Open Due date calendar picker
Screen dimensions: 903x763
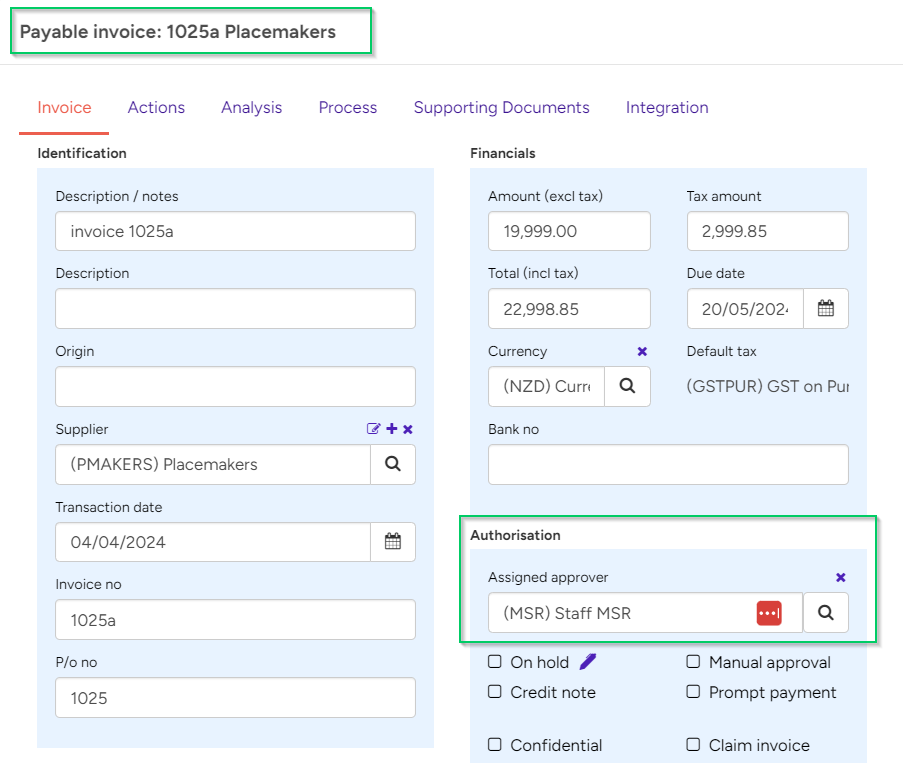[826, 309]
